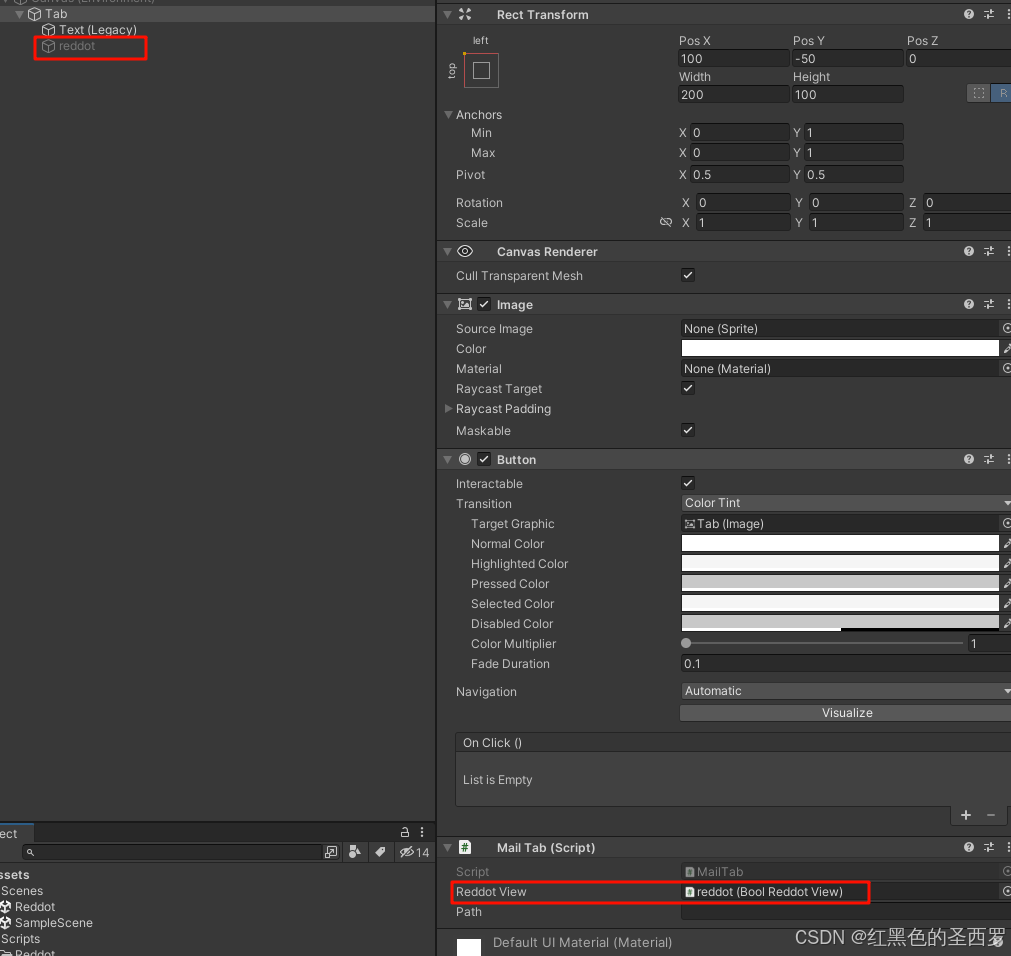1011x956 pixels.
Task: Open search by type icon in Project panel
Action: pyautogui.click(x=354, y=852)
